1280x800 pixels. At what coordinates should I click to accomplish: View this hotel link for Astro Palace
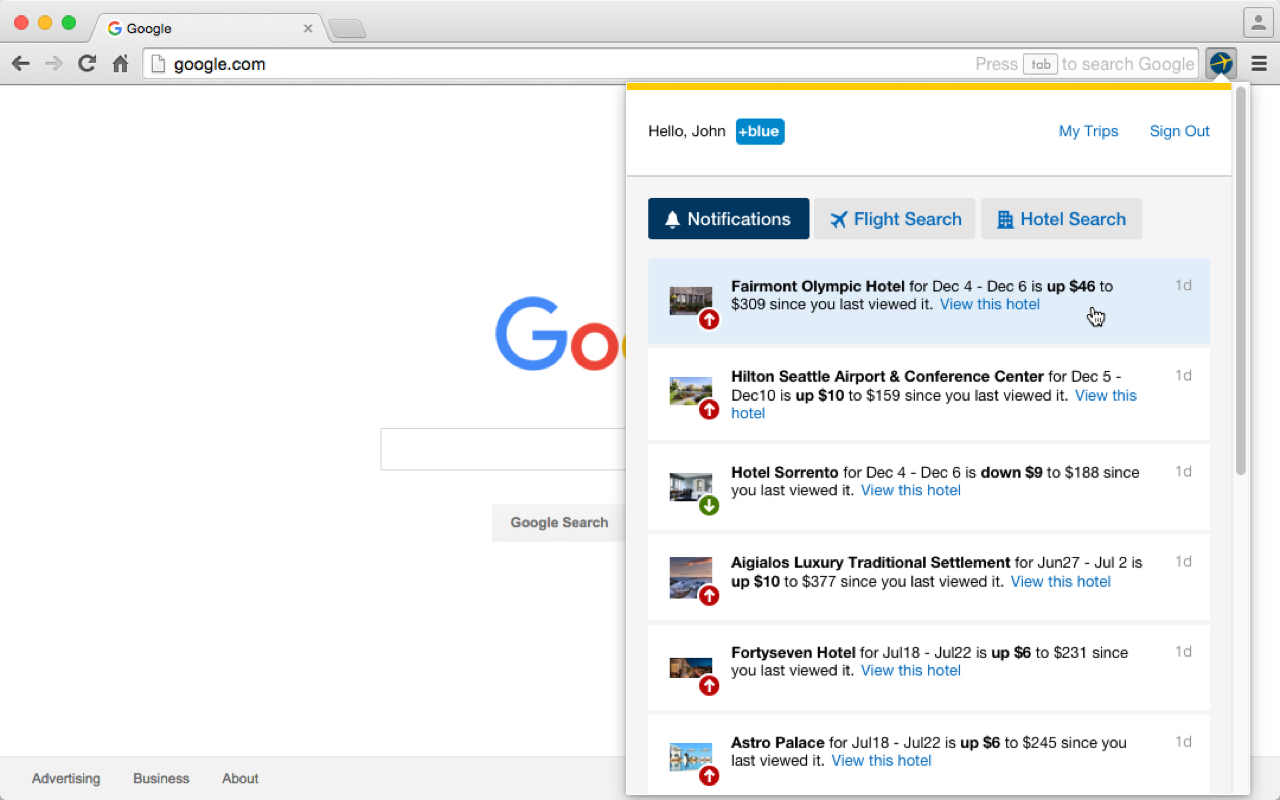882,760
